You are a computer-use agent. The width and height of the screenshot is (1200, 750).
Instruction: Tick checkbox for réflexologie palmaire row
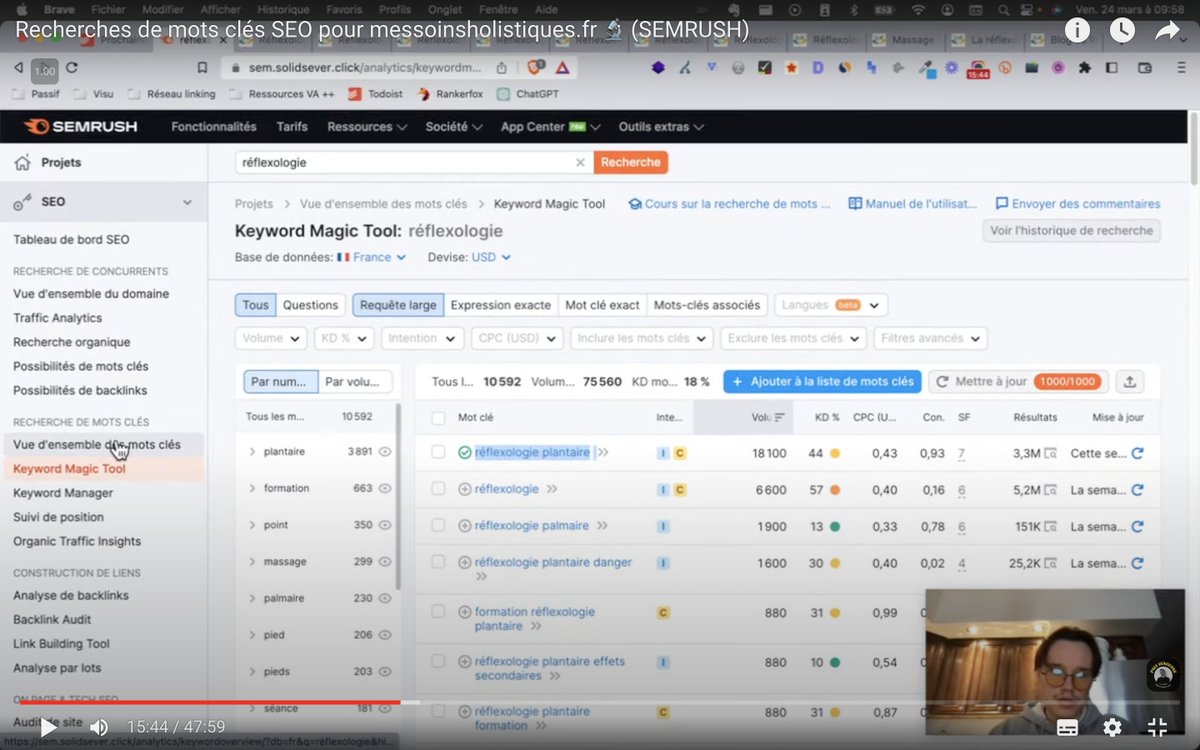(x=438, y=526)
